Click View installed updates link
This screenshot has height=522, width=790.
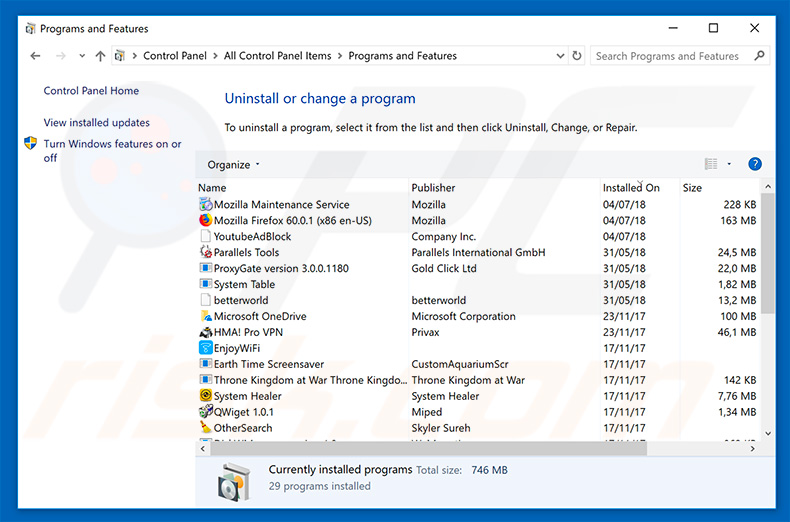click(x=96, y=123)
